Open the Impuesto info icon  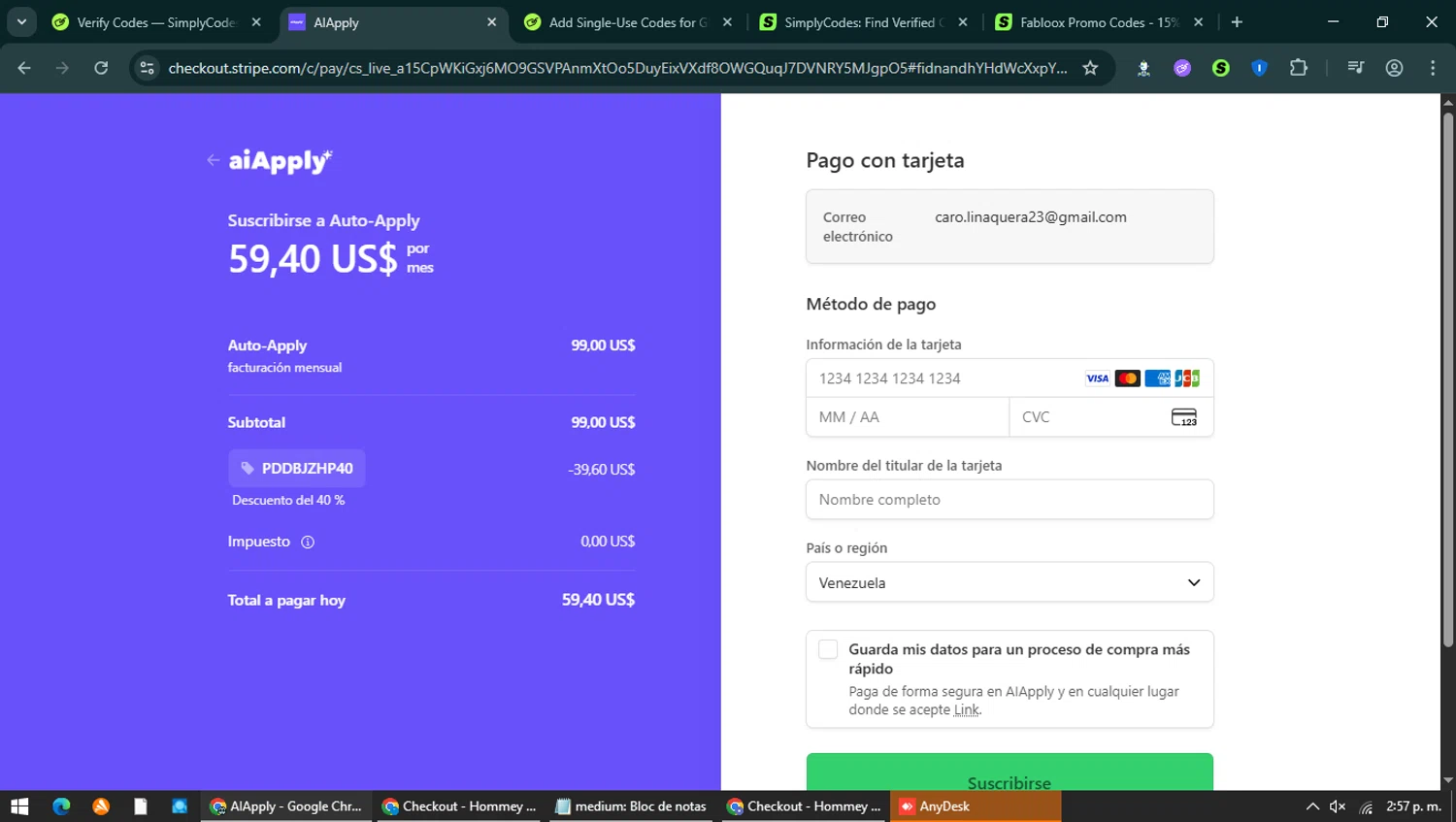(308, 542)
